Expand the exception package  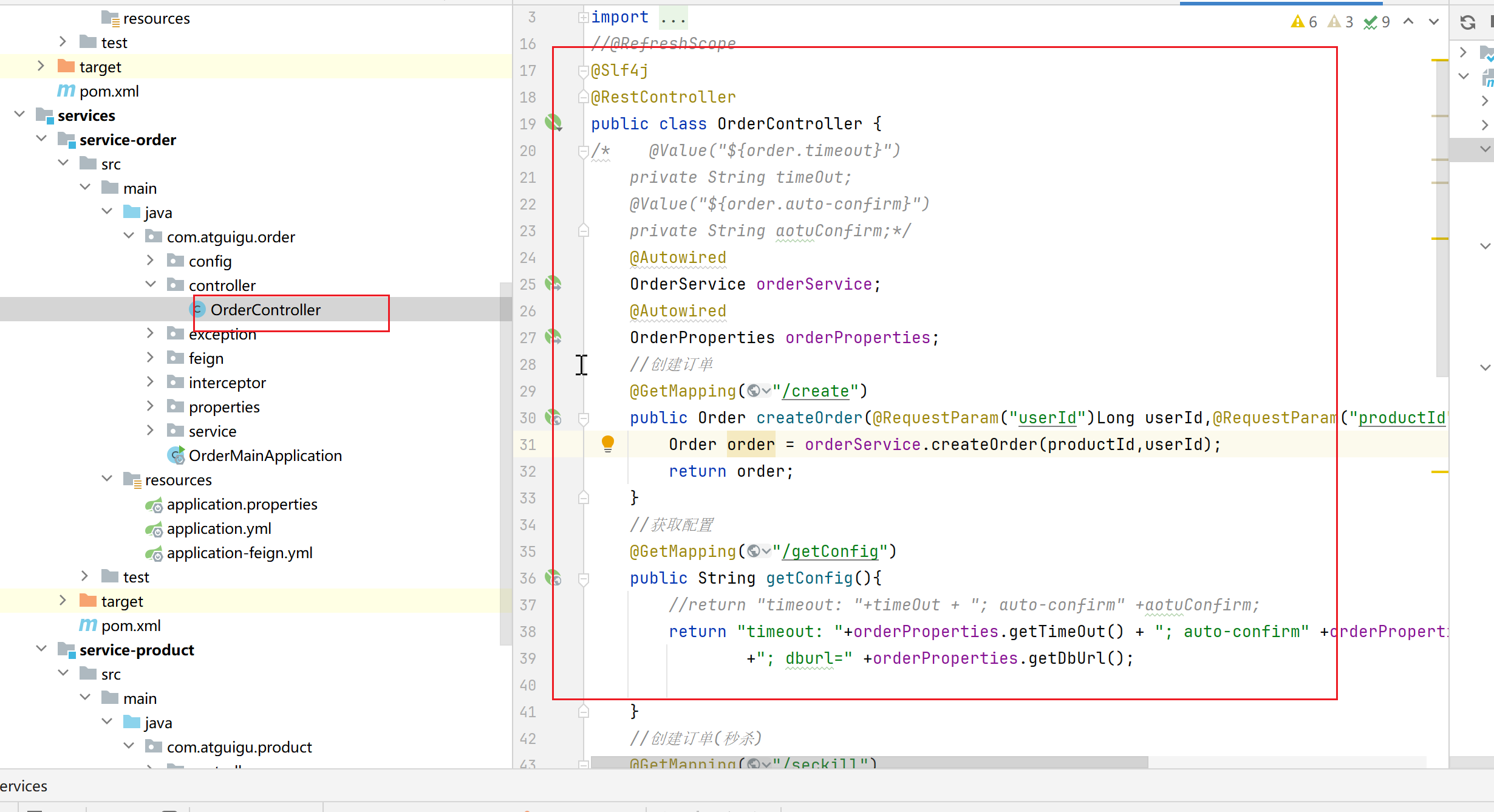[x=151, y=333]
